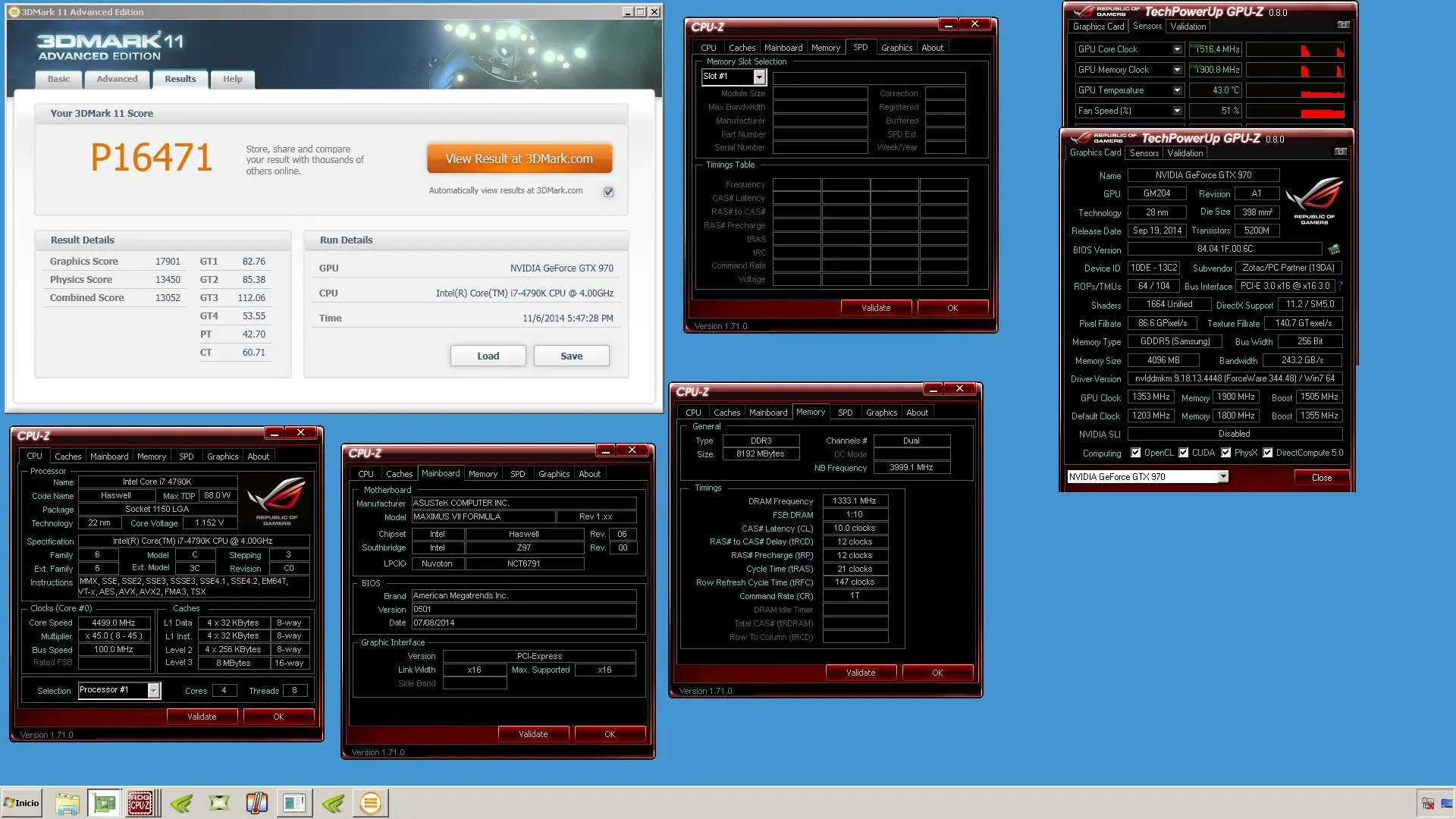Click the NVIDIA taskbar icon beside ROG CPU-Z
Screen dimensions: 1456x819
click(x=181, y=803)
